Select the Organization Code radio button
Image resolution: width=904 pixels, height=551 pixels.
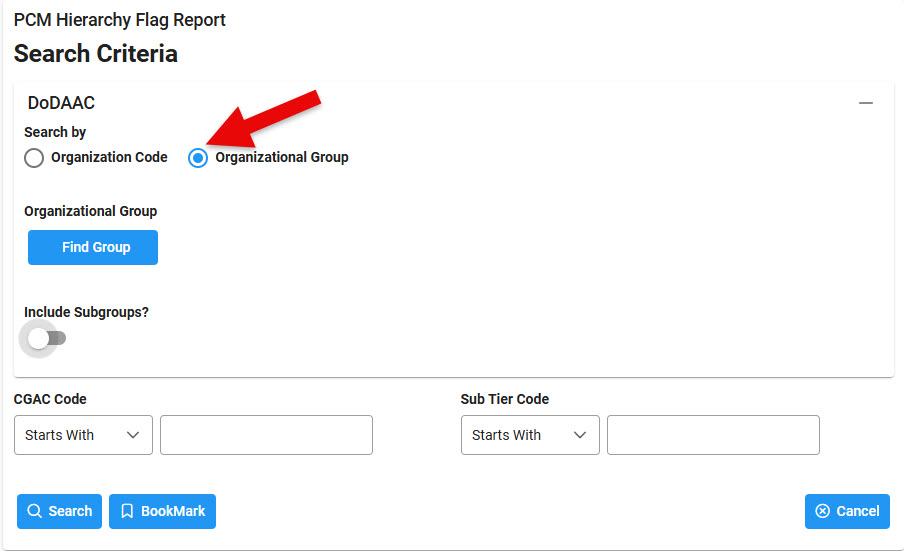[34, 158]
